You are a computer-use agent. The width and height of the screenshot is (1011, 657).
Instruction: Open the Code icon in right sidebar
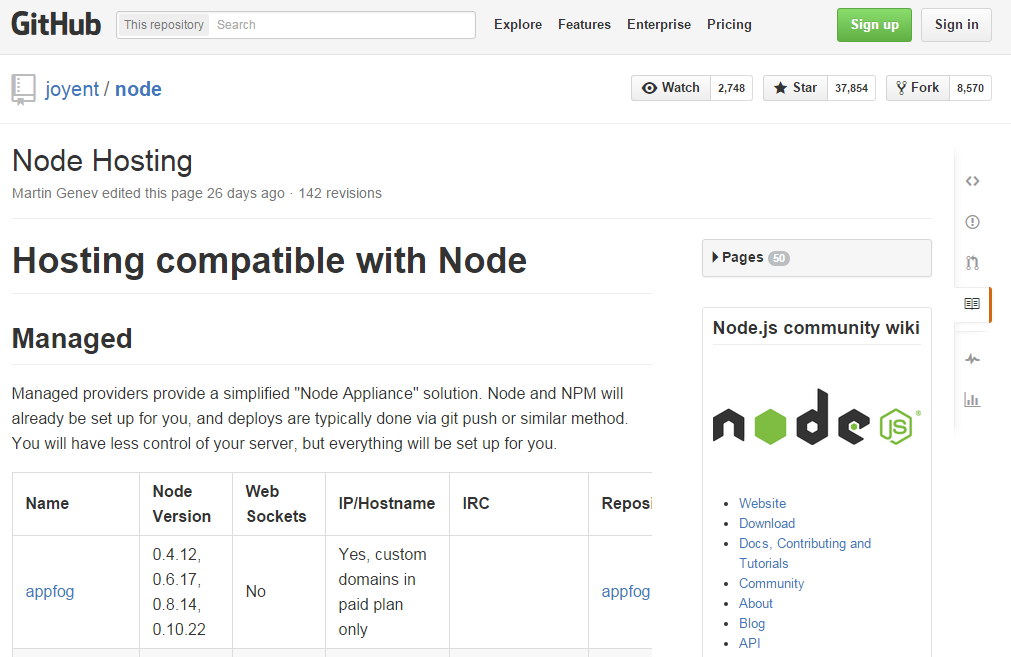click(x=972, y=181)
